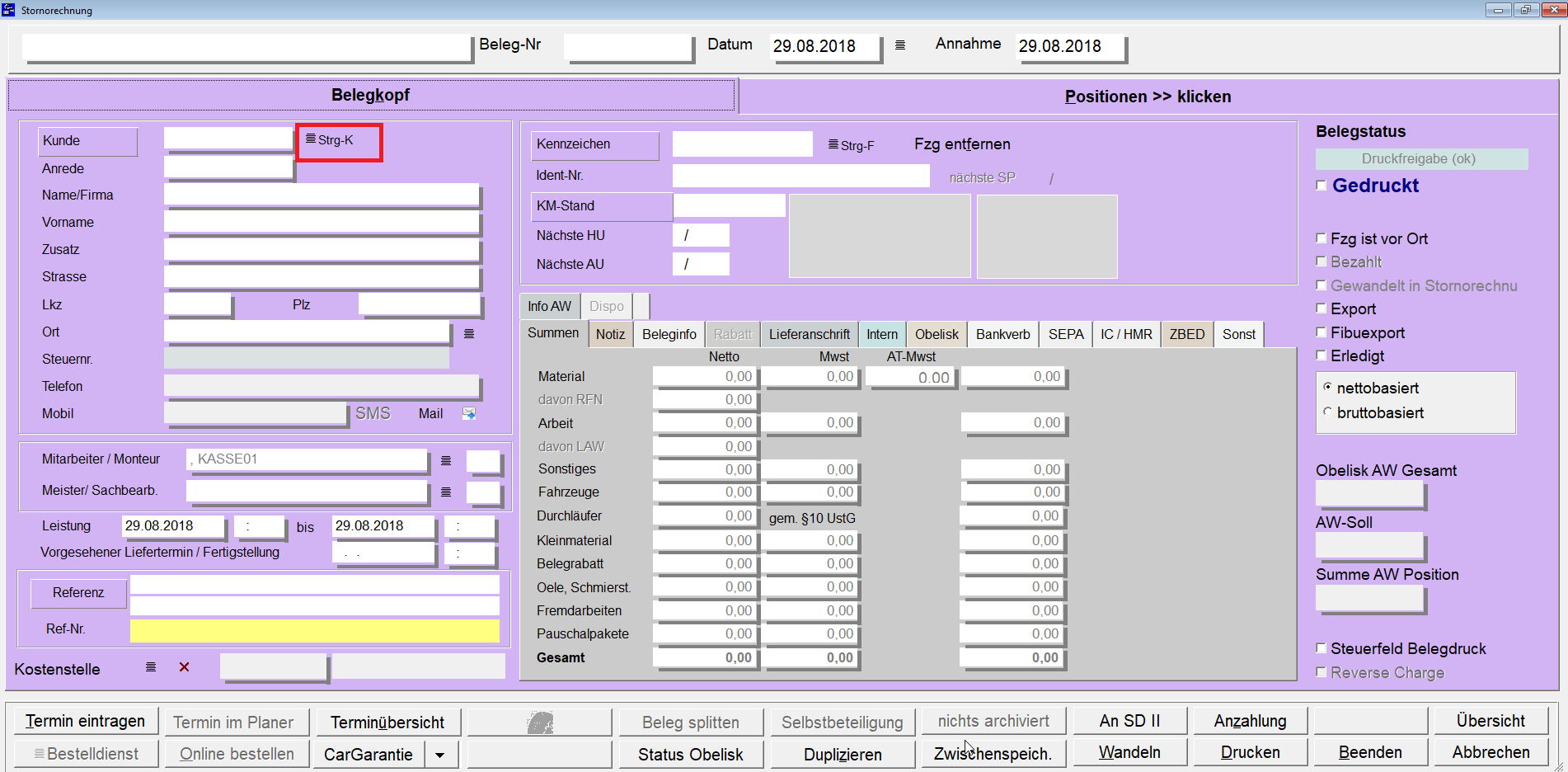Viewport: 1568px width, 772px height.
Task: Open the SEPA tab
Action: 1066,334
